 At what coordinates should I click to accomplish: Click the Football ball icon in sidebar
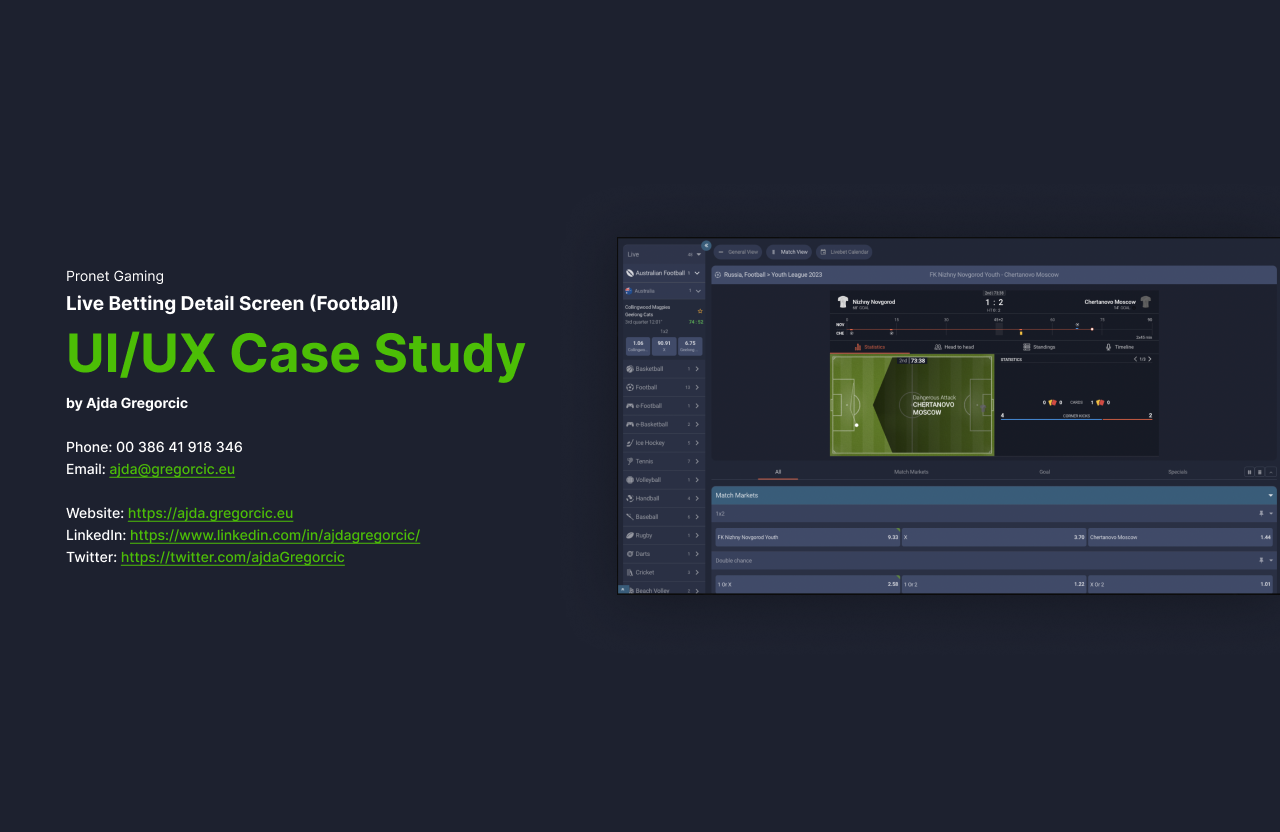click(630, 387)
